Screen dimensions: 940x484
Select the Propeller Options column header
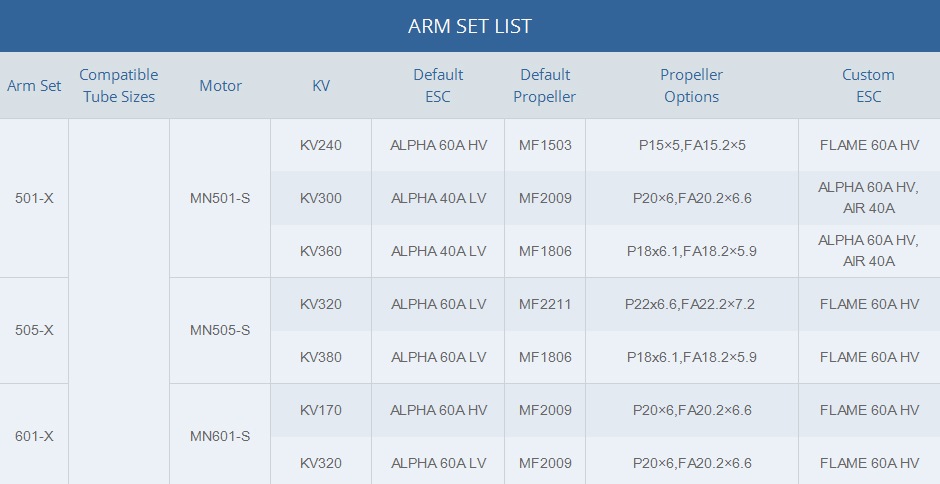point(691,86)
